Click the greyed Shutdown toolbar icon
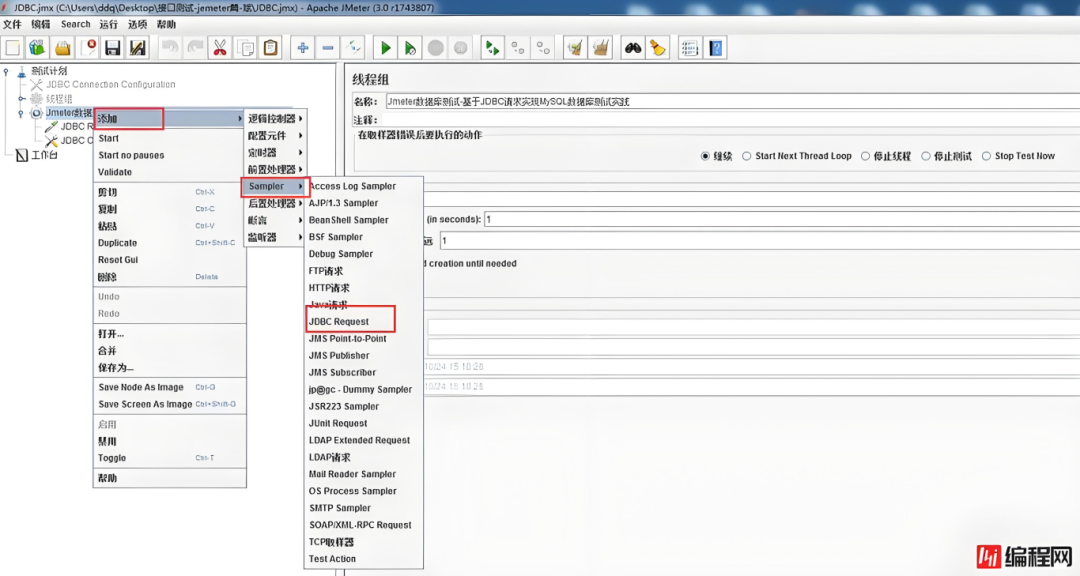This screenshot has height=576, width=1080. pyautogui.click(x=461, y=48)
